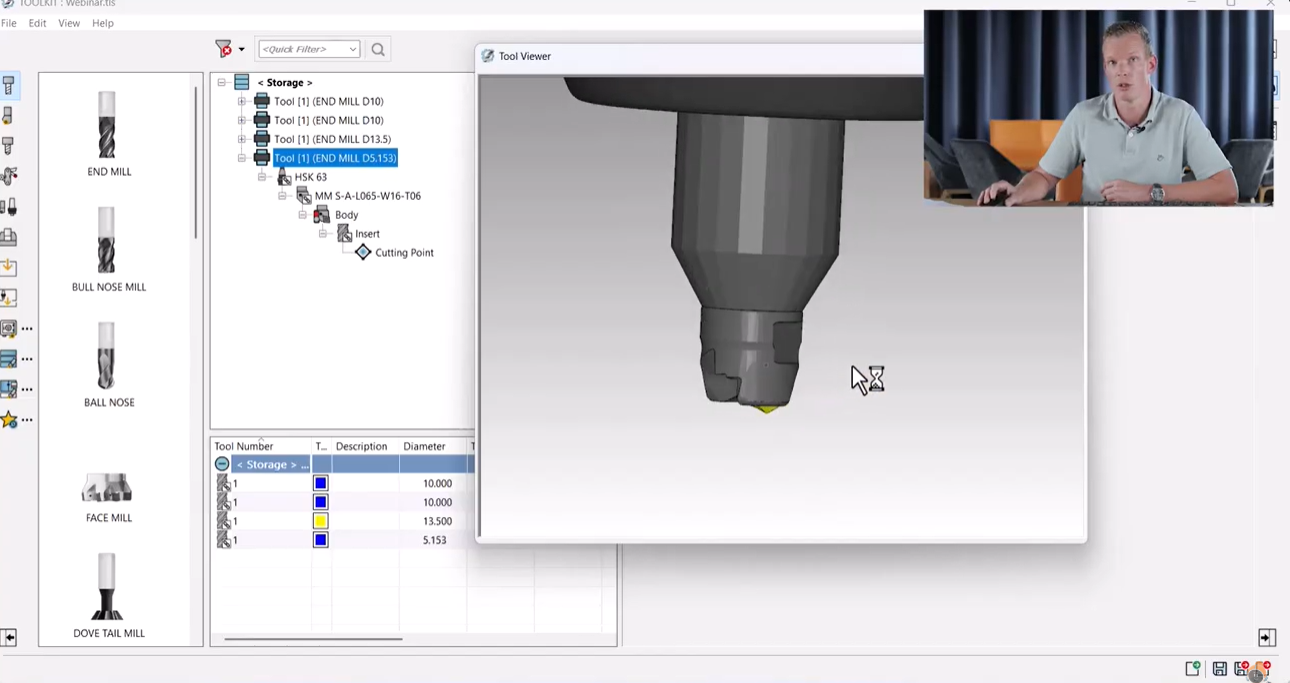
Task: Click the red filter icon next to Quick Filter
Action: (x=224, y=48)
